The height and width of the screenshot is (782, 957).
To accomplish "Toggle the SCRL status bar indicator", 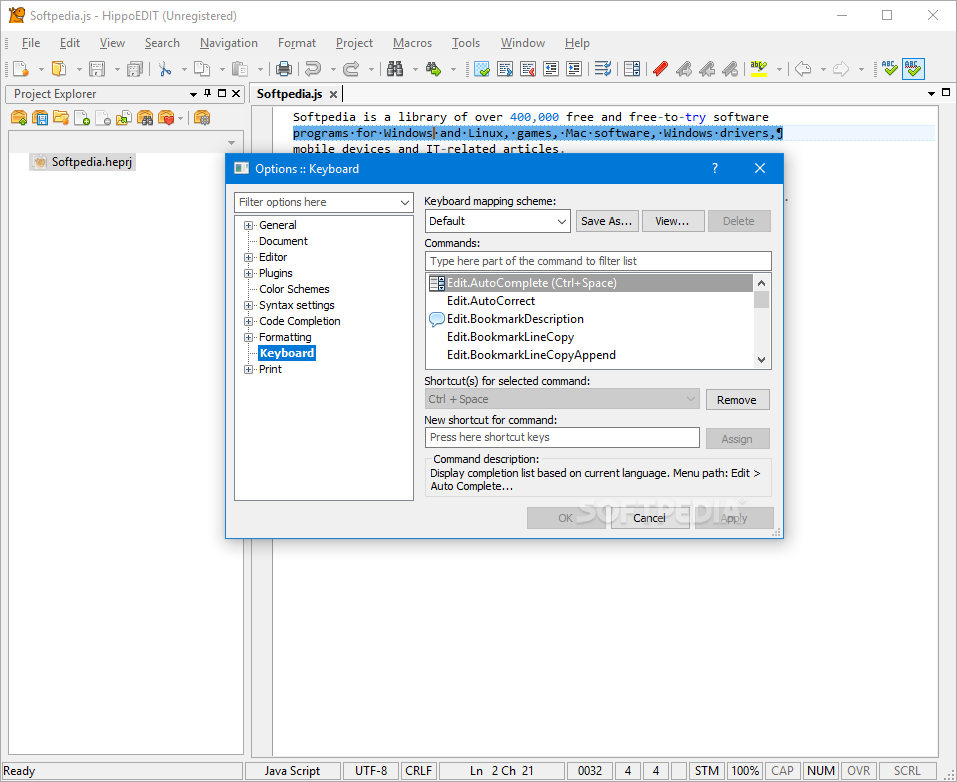I will [907, 771].
